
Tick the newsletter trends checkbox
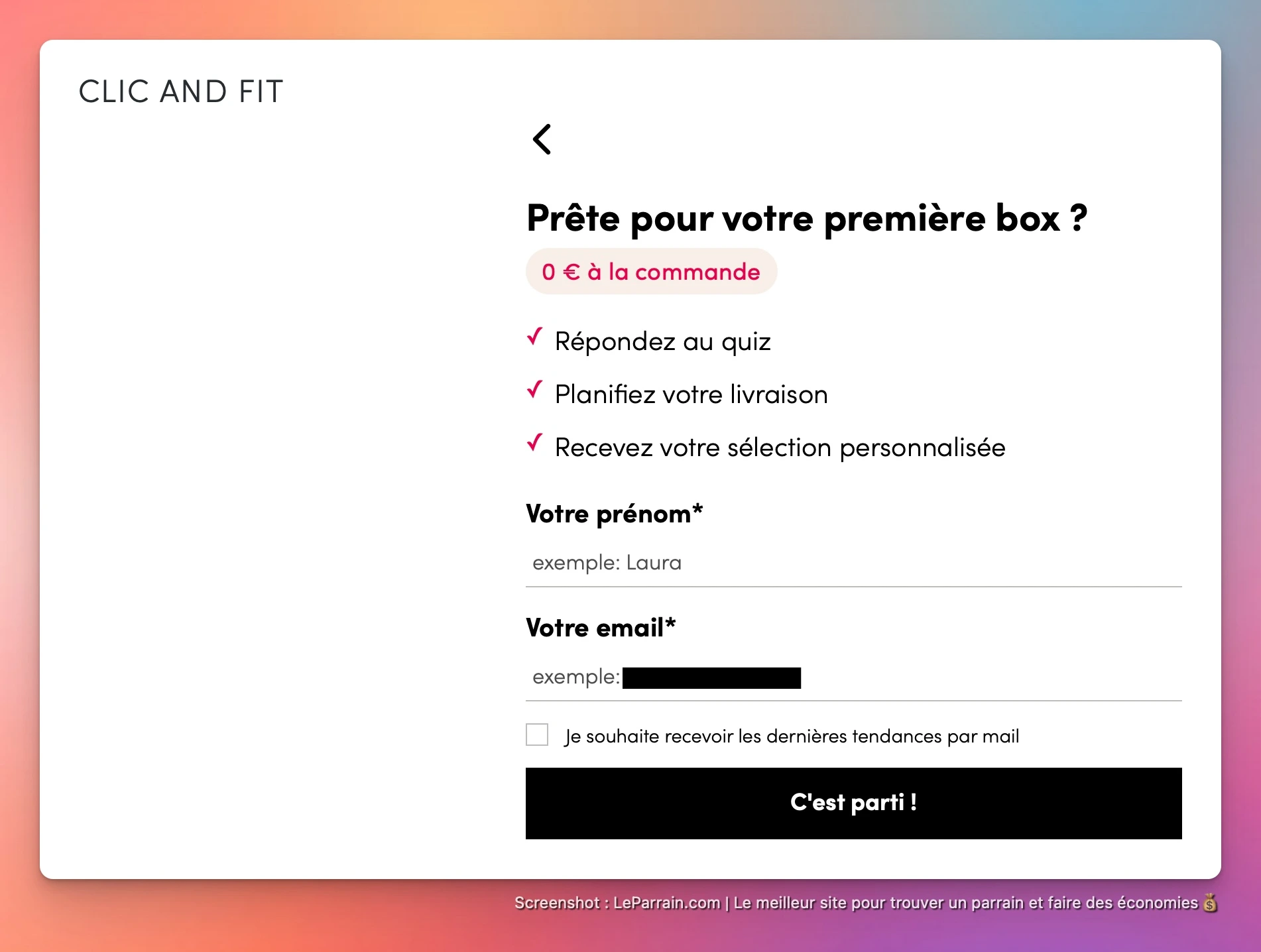537,735
